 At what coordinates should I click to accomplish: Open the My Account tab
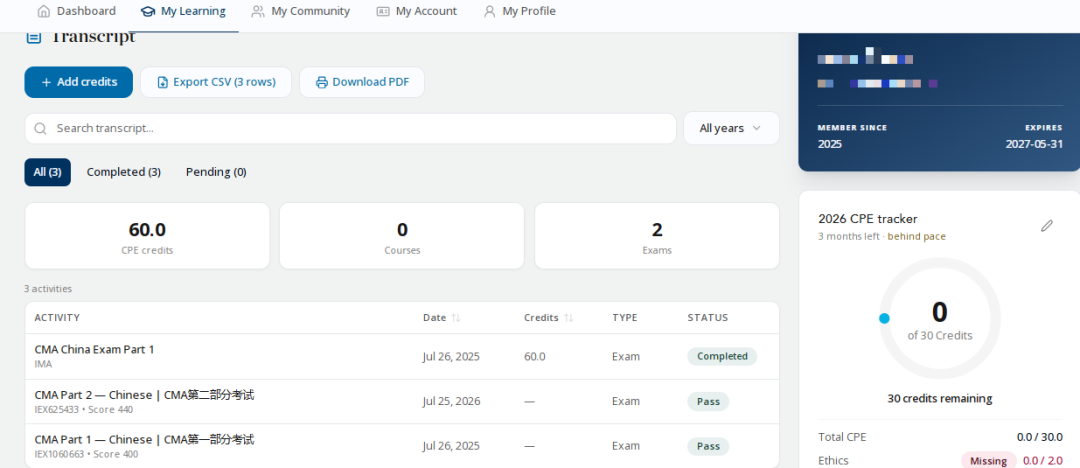[x=417, y=11]
